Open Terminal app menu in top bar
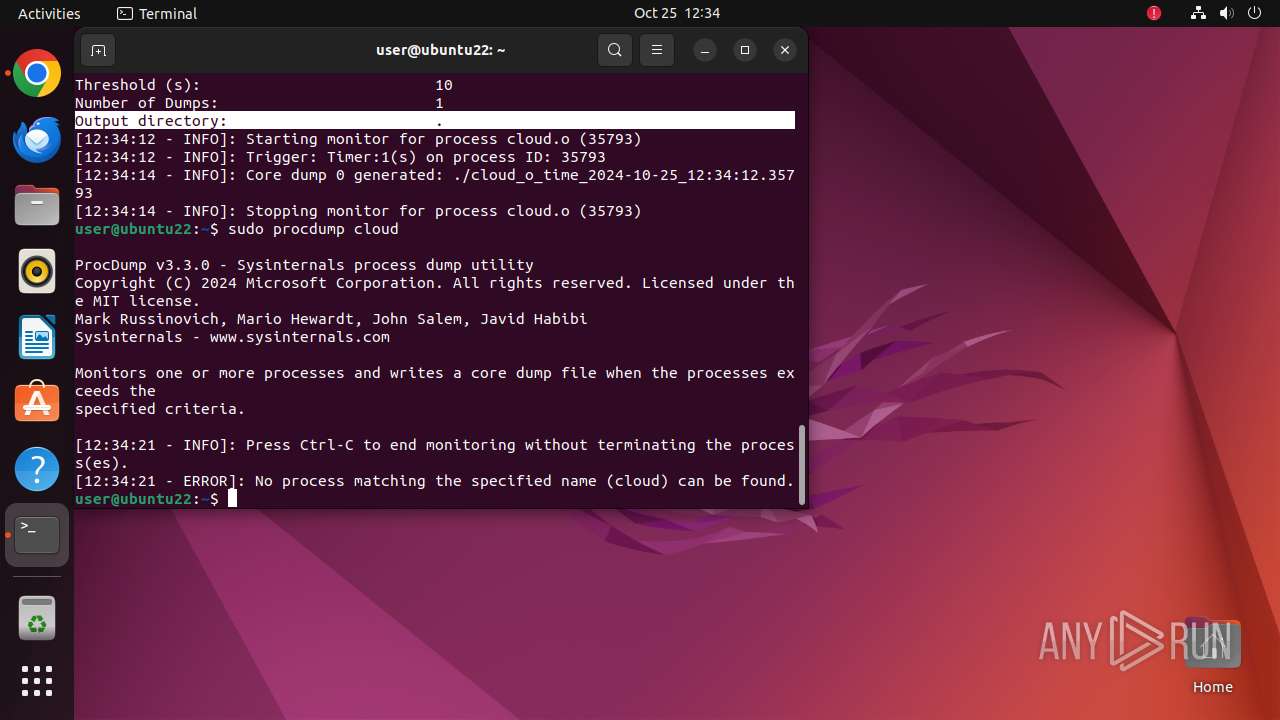This screenshot has width=1280, height=720. [157, 13]
